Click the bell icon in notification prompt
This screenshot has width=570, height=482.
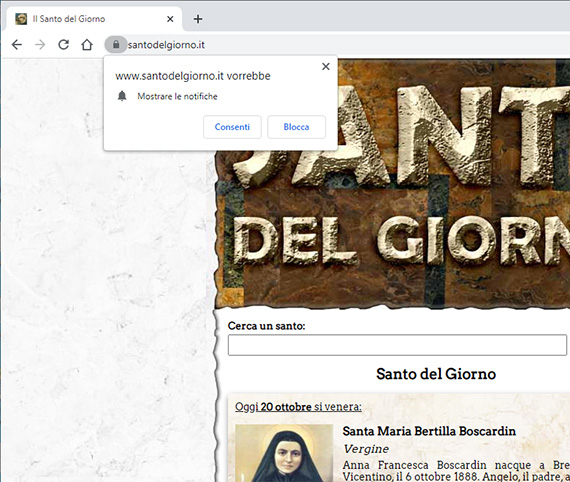click(122, 96)
